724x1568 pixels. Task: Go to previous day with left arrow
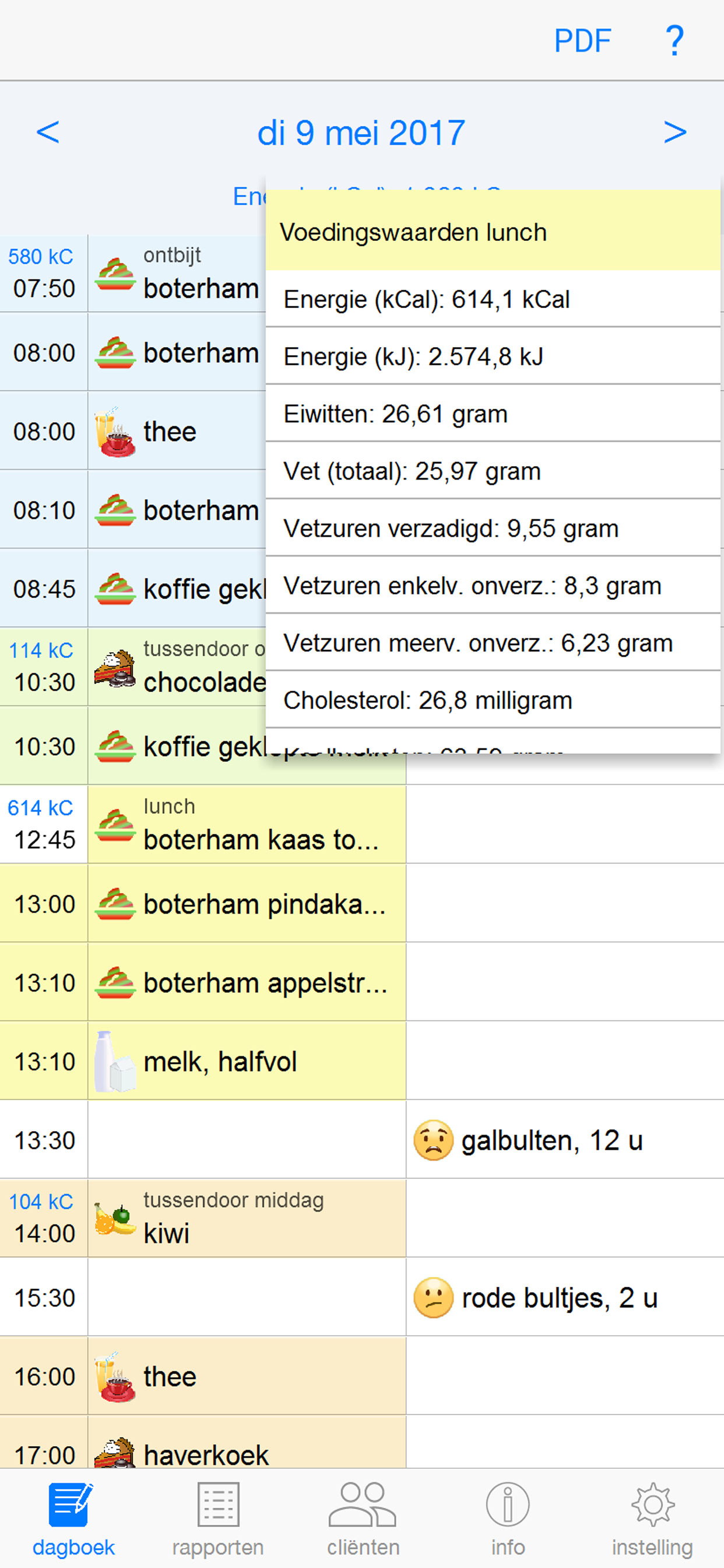(48, 132)
